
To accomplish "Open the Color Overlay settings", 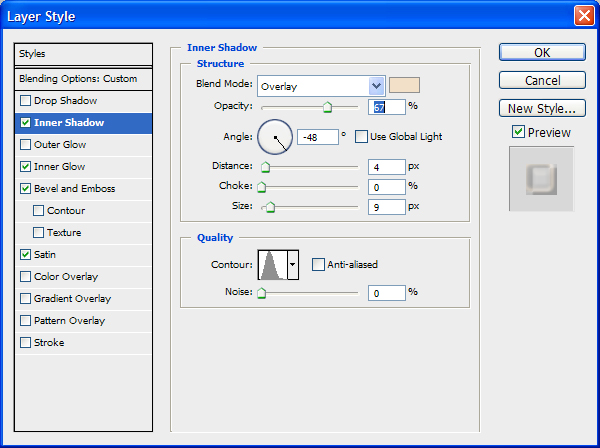I will tap(66, 277).
